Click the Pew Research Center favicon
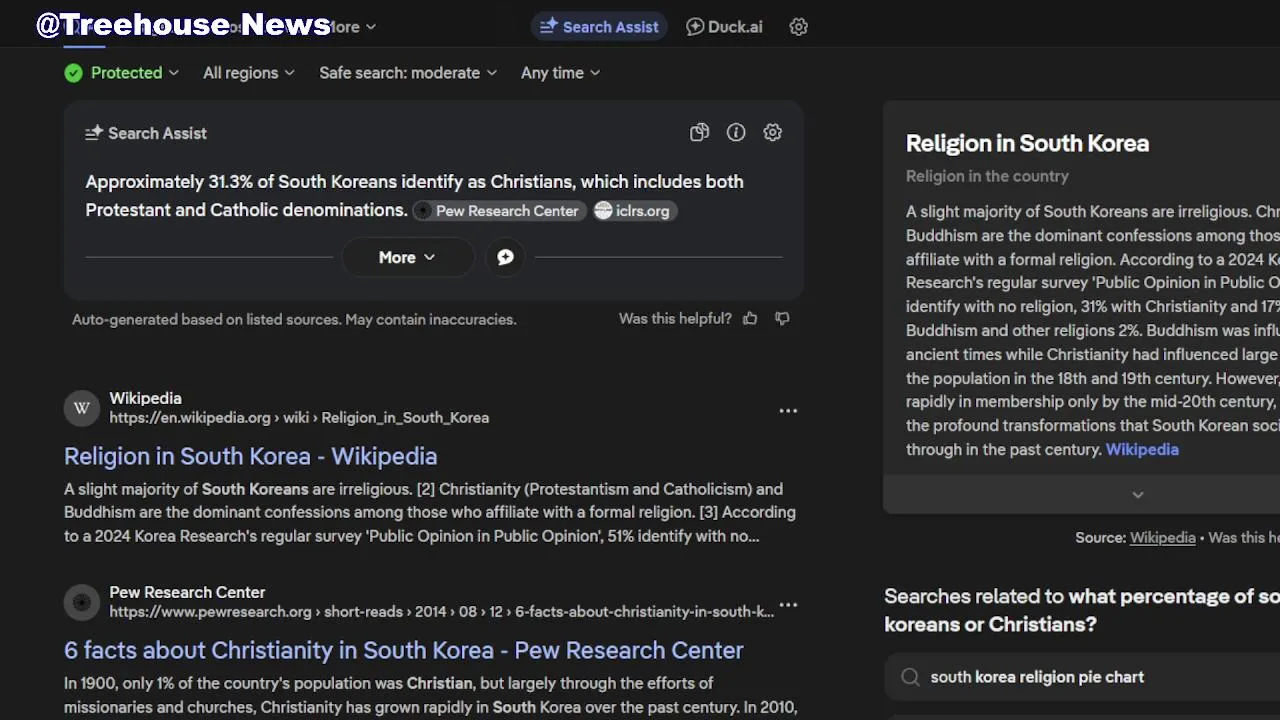Image resolution: width=1280 pixels, height=720 pixels. click(82, 602)
